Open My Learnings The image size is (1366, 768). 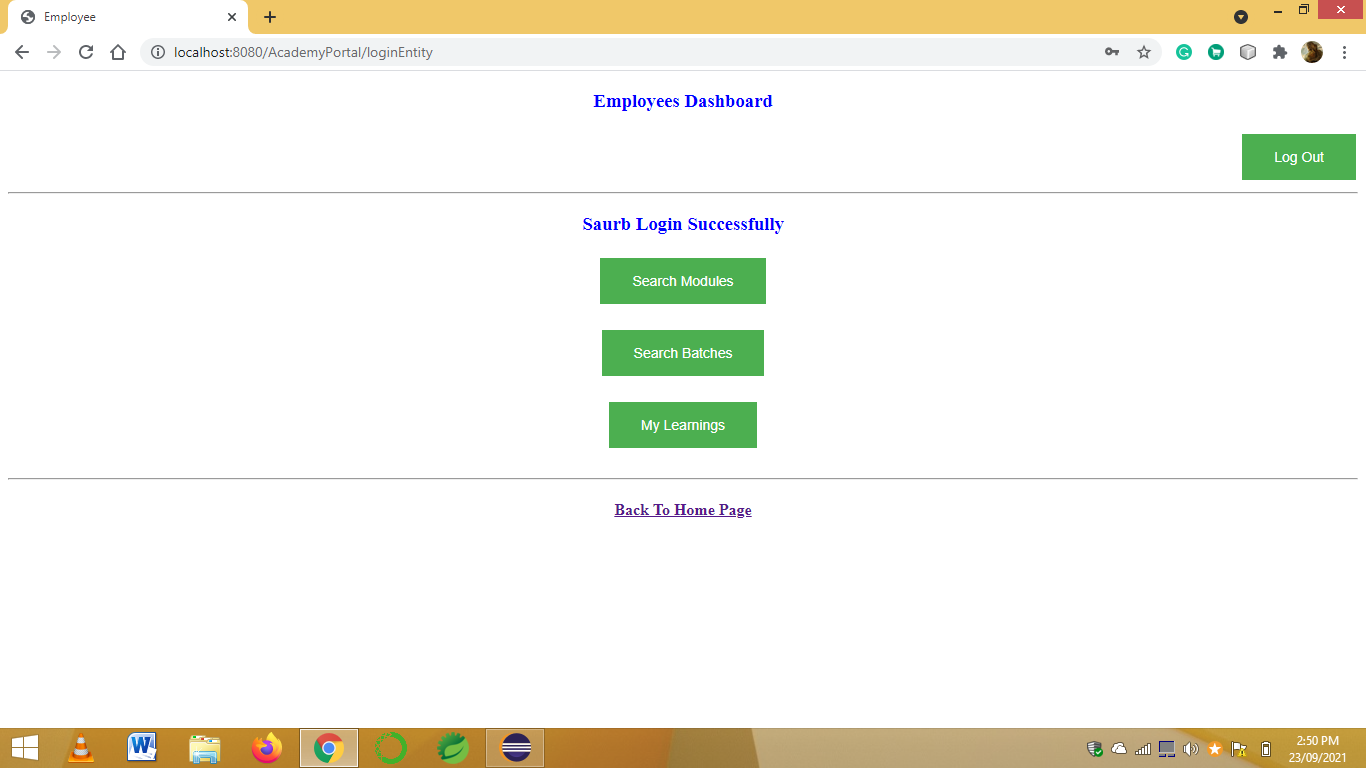coord(683,425)
